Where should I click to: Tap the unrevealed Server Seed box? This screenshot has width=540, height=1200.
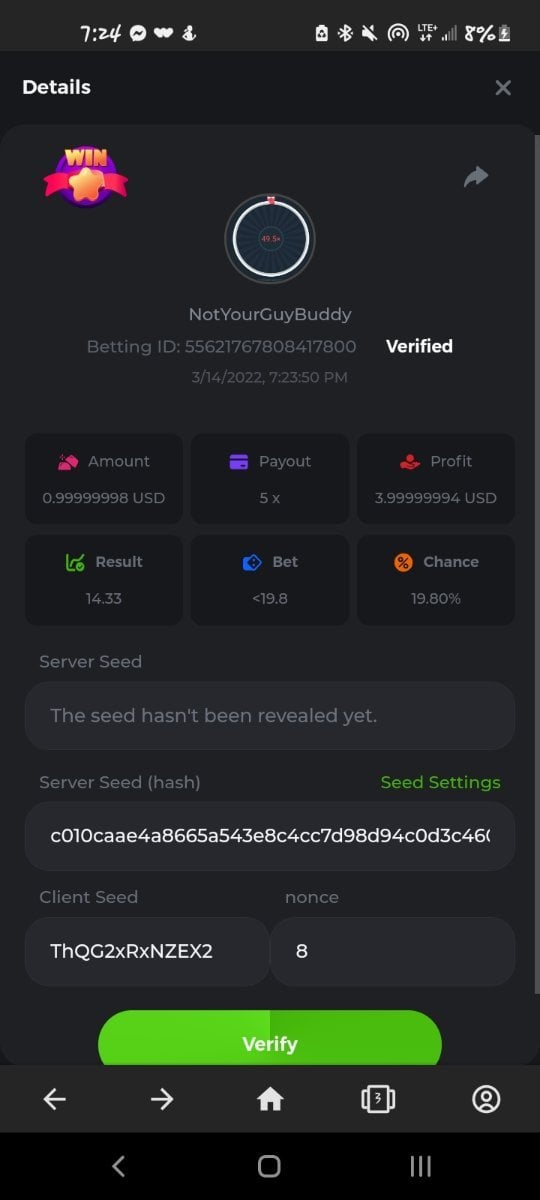270,715
